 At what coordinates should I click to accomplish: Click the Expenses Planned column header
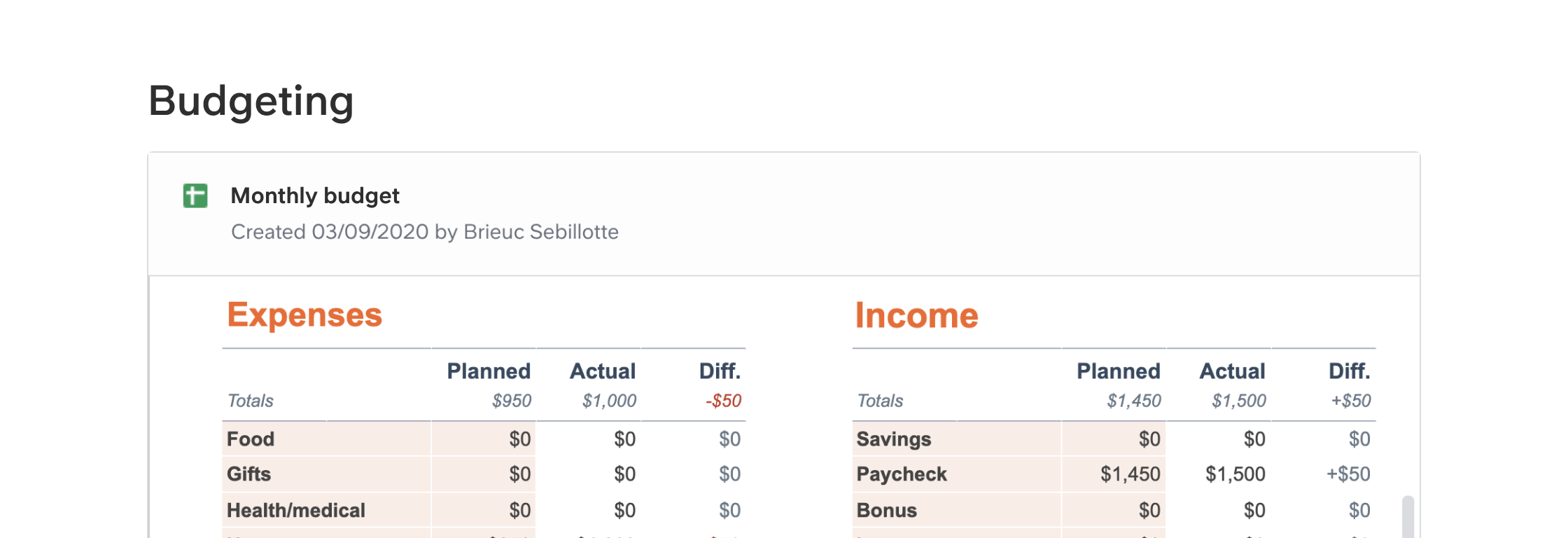489,371
